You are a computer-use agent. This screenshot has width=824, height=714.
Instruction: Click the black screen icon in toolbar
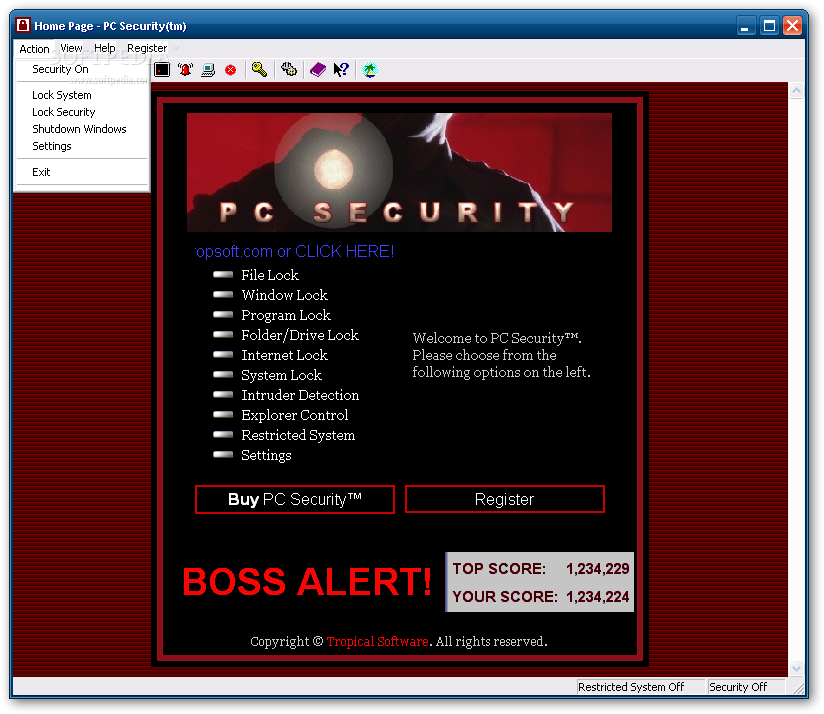162,69
